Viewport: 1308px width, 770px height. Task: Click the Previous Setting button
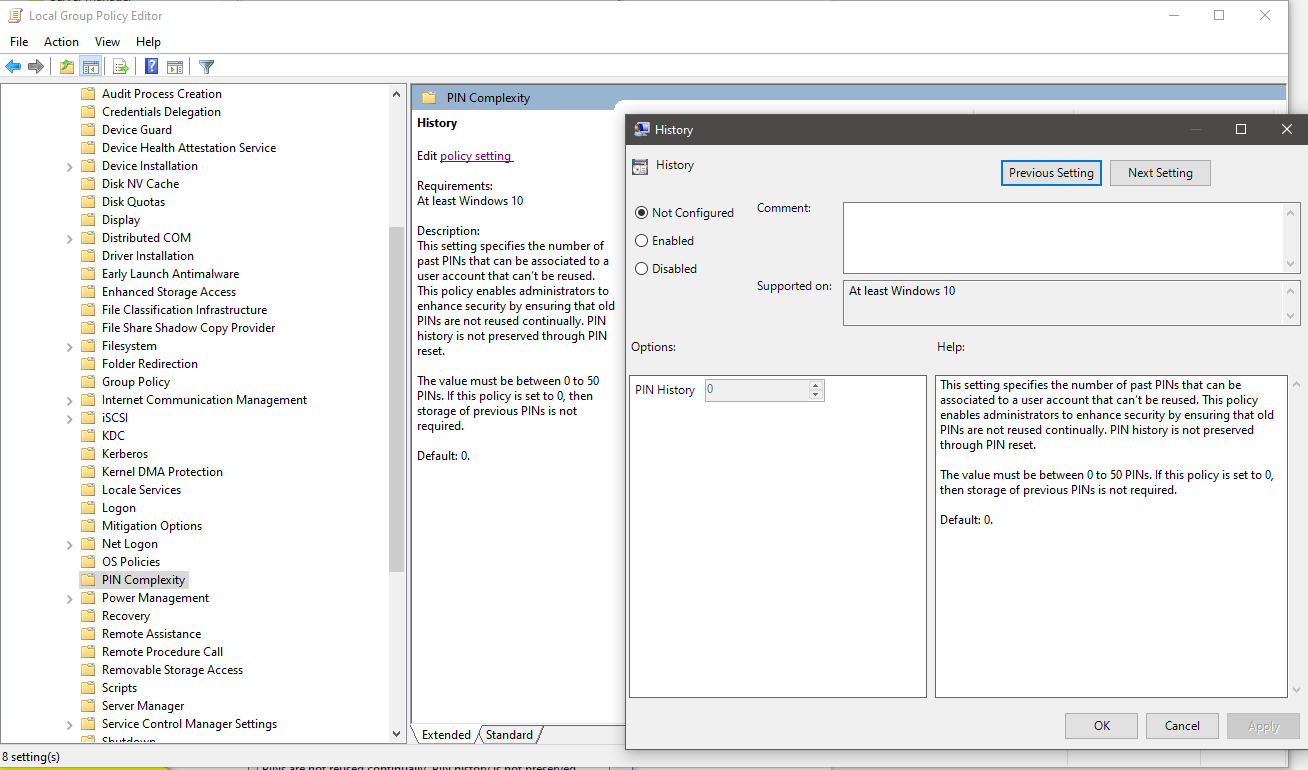coord(1051,172)
